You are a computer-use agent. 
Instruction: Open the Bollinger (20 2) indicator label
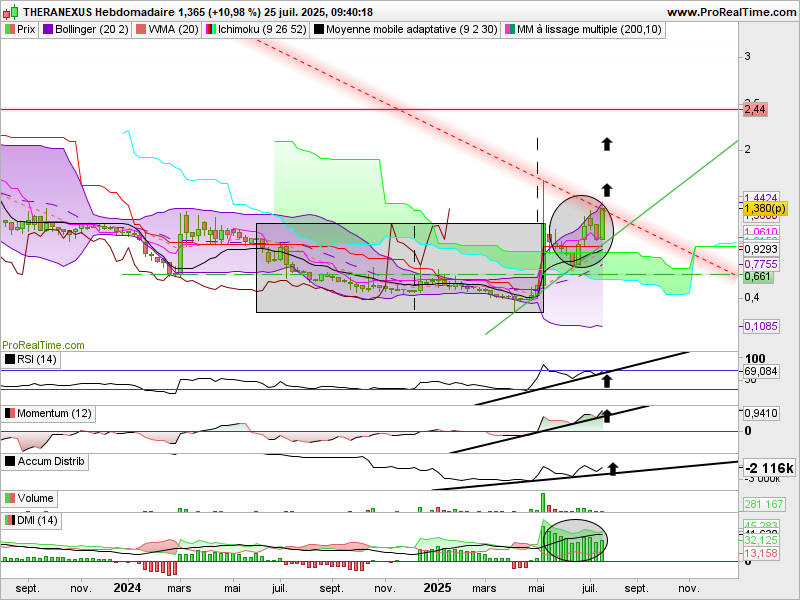(x=85, y=30)
